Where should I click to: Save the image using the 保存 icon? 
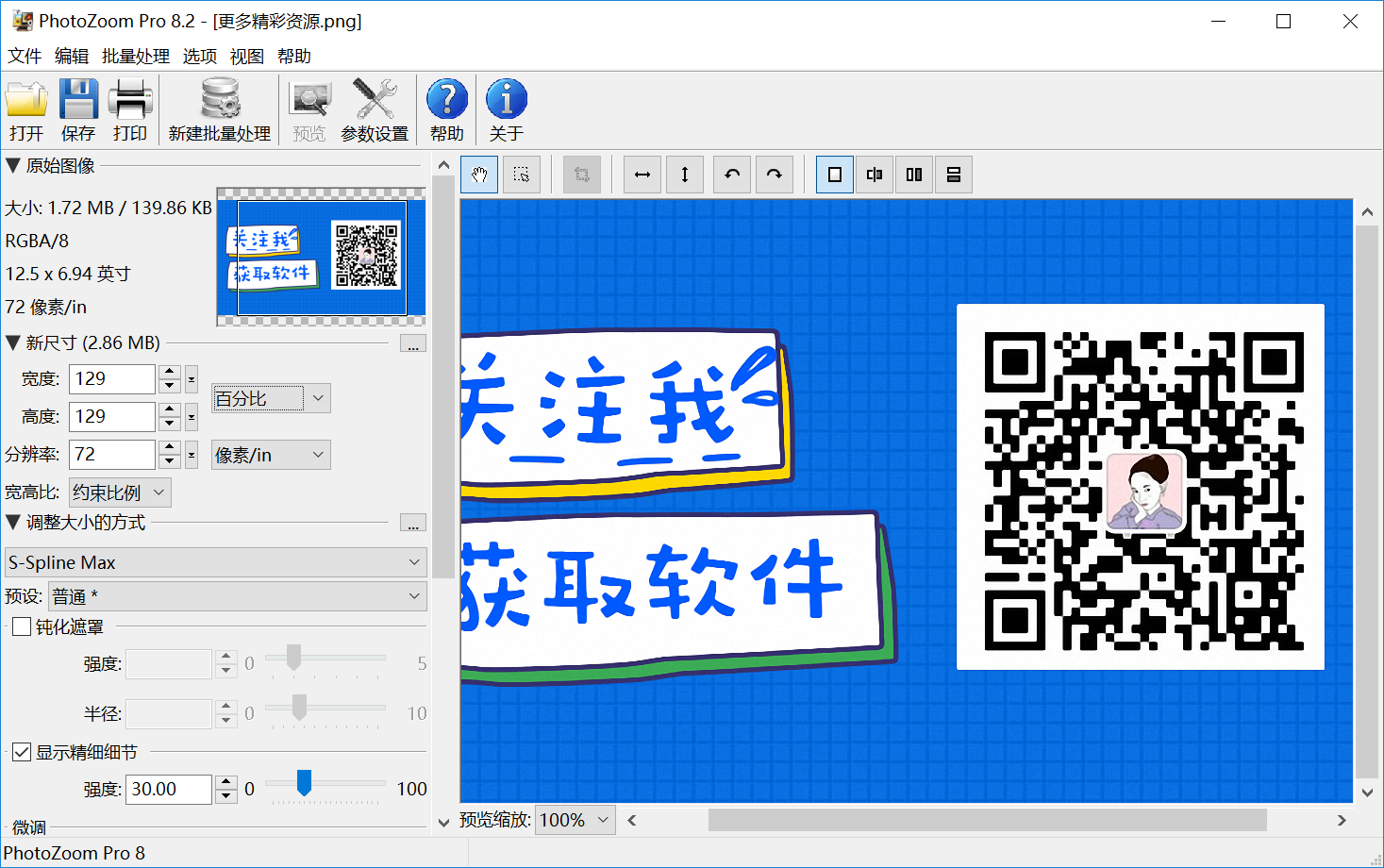(78, 109)
